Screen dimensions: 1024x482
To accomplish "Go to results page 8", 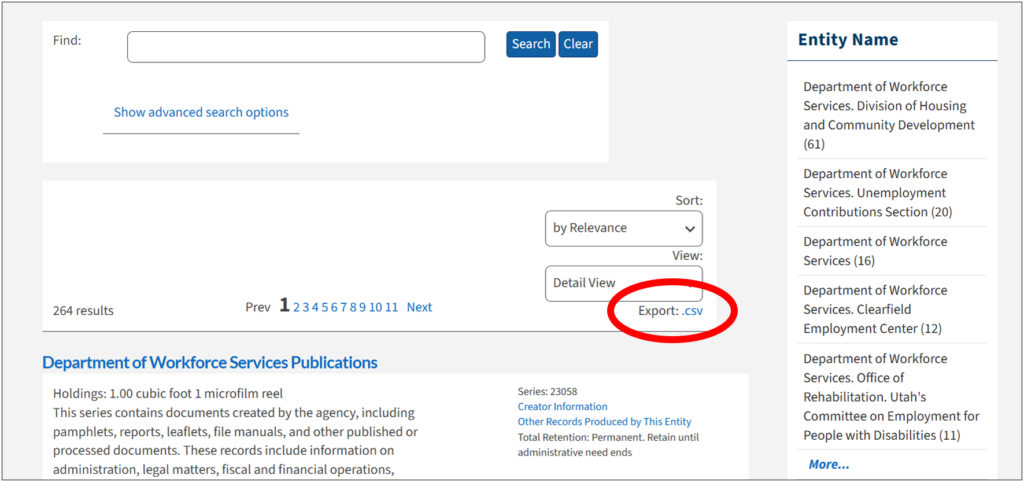I will [x=353, y=308].
